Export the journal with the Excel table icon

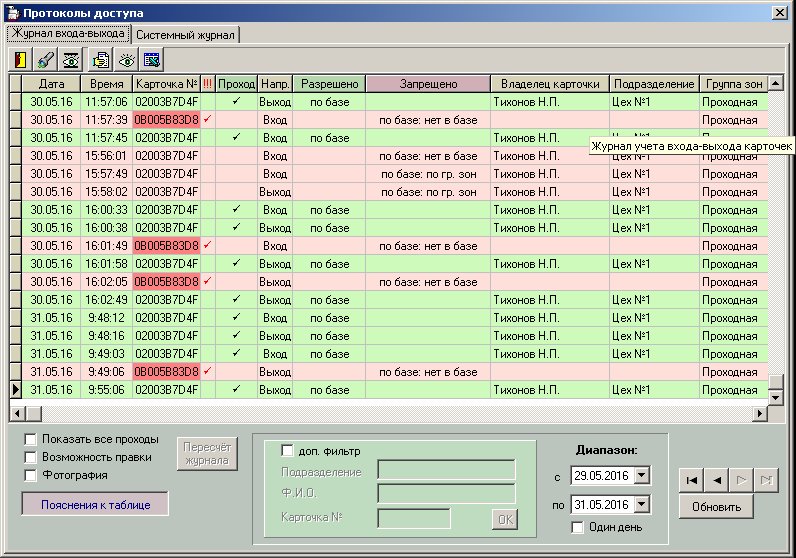tap(151, 60)
